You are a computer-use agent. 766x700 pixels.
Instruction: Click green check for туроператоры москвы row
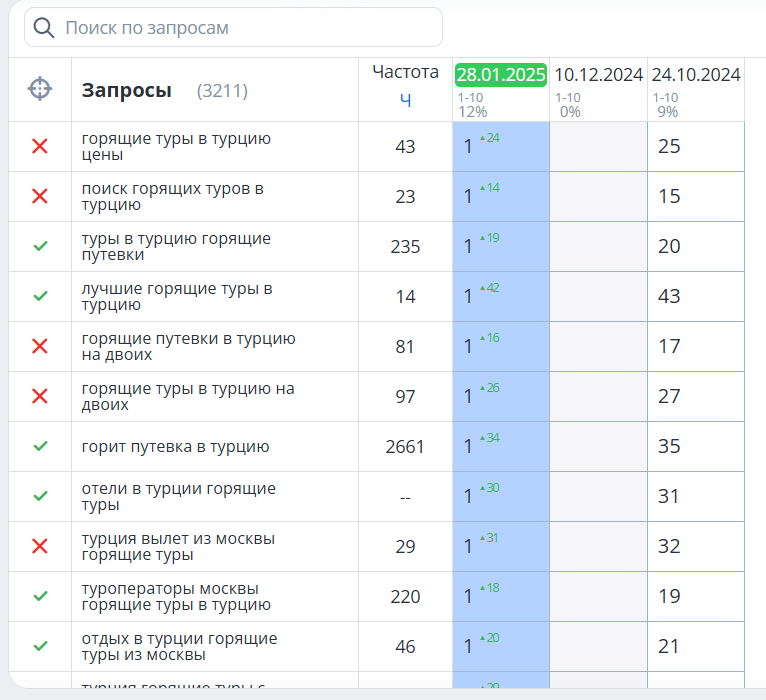pos(40,596)
